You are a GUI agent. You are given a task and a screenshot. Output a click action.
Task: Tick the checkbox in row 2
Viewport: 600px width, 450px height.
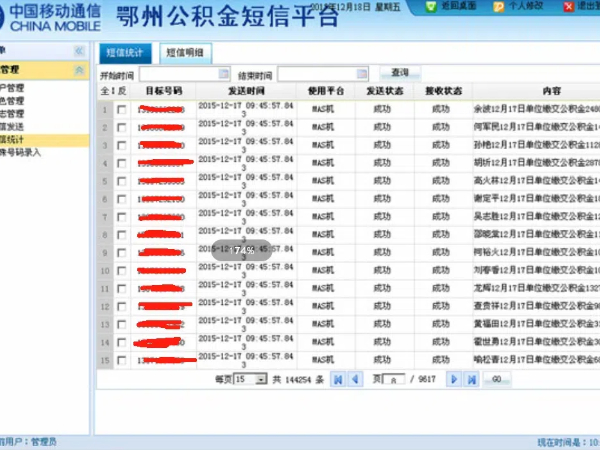(122, 127)
